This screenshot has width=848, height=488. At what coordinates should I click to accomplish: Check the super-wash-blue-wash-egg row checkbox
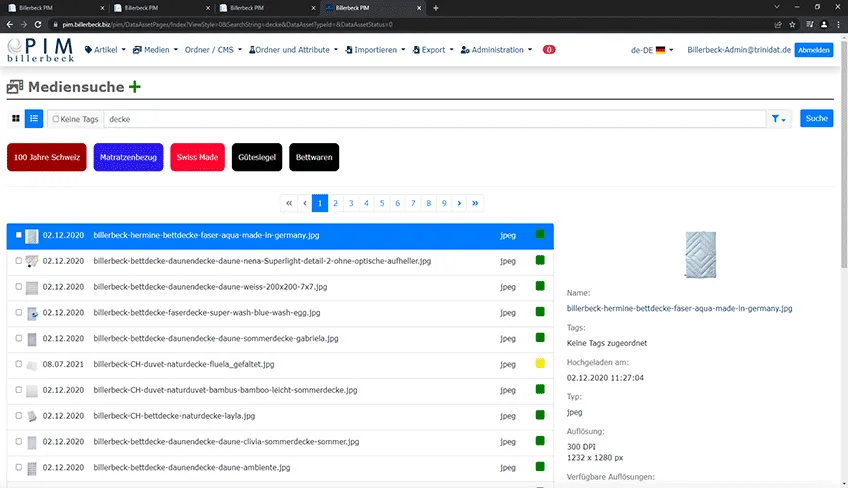18,312
